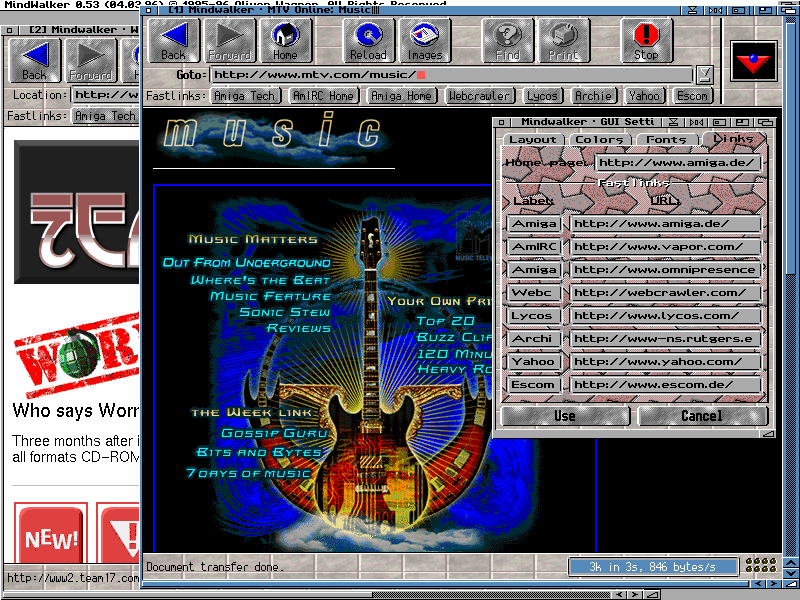Switch to the Colors settings tab
This screenshot has width=800, height=600.
(x=599, y=139)
